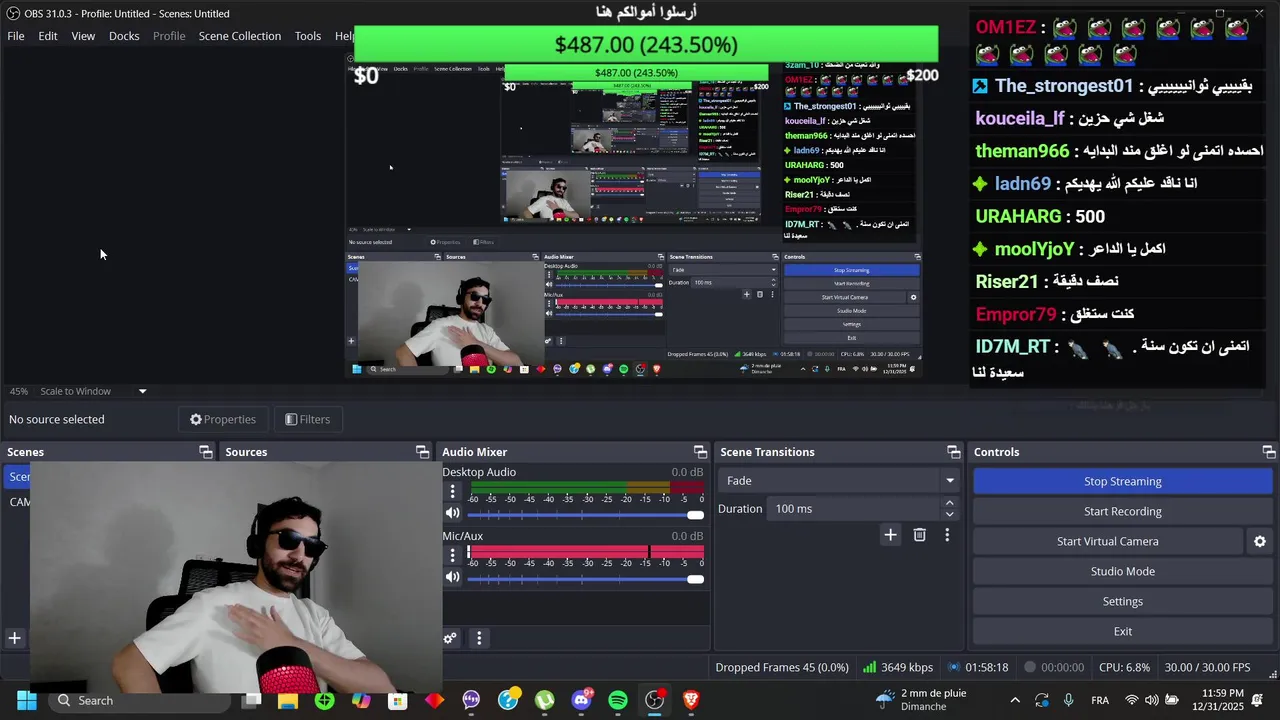The image size is (1280, 720).
Task: Show hidden system tray icons
Action: (1015, 700)
